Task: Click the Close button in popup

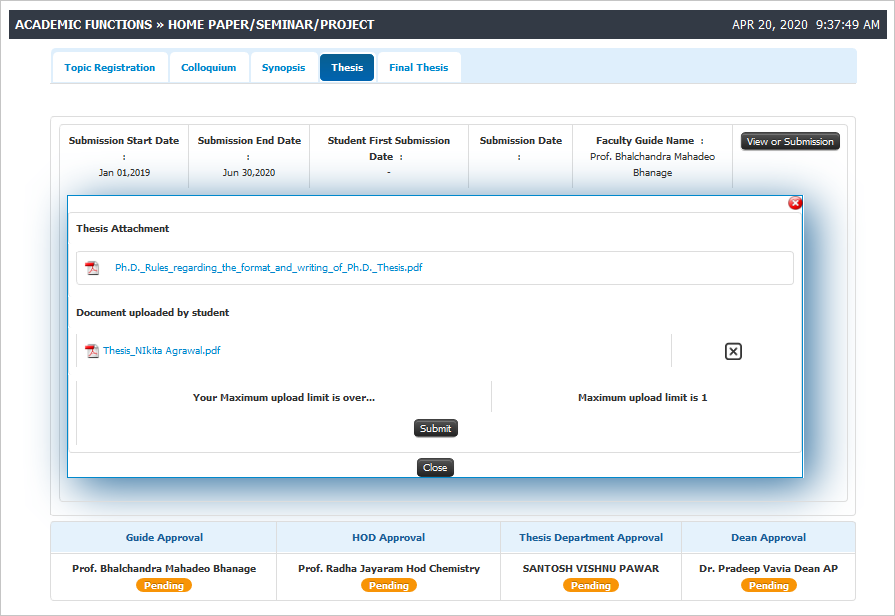Action: point(435,468)
